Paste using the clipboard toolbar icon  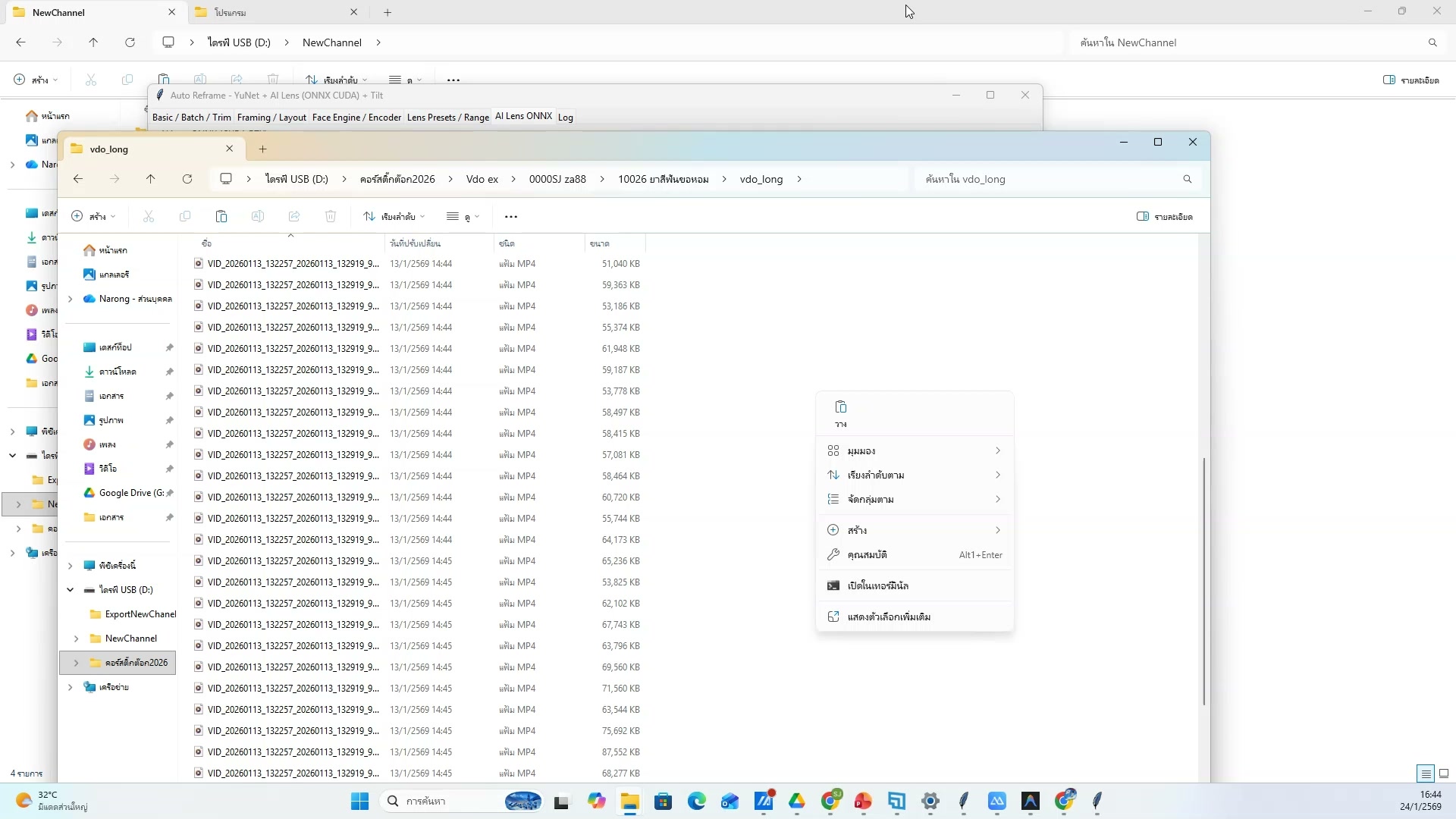(x=221, y=216)
